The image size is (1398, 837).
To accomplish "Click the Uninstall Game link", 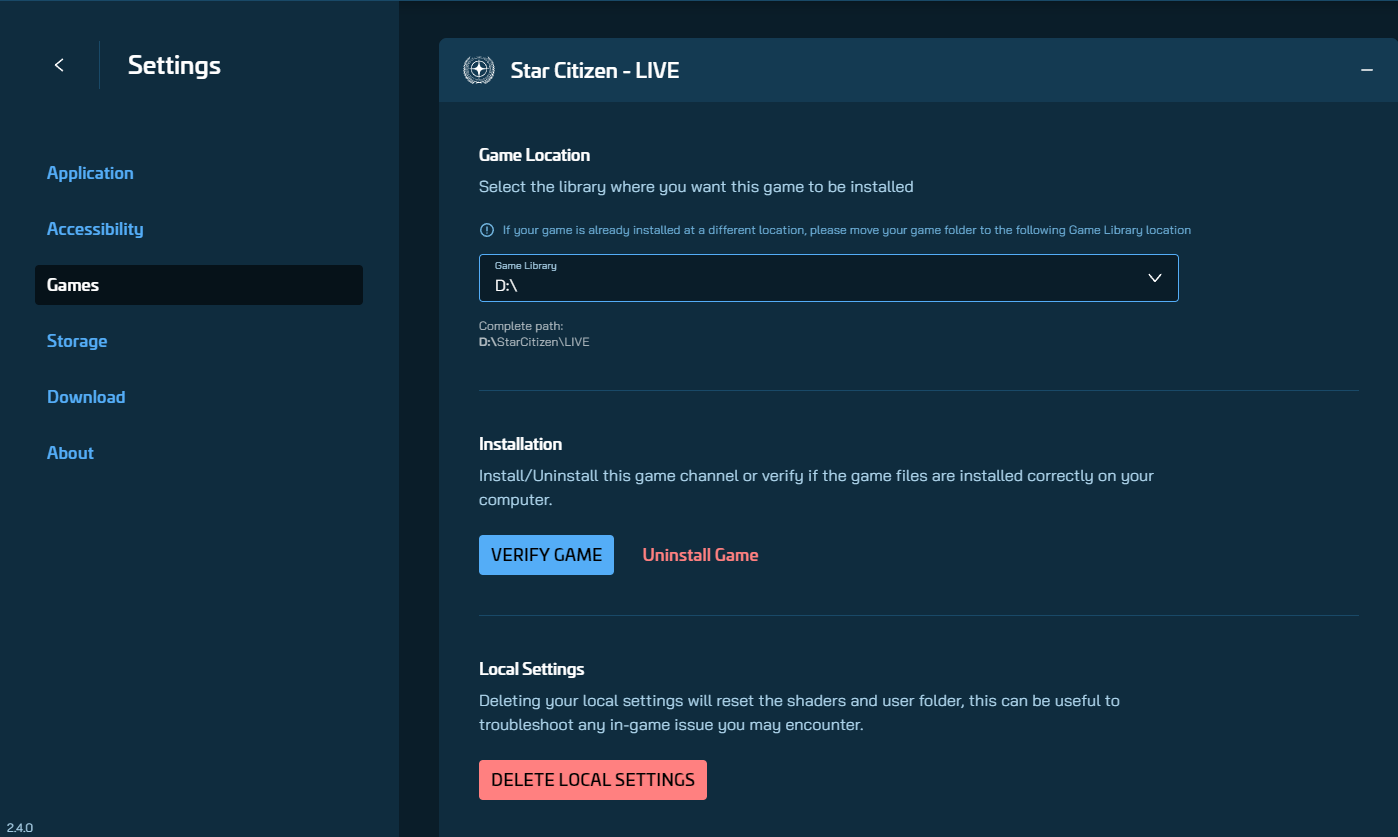I will pos(700,555).
